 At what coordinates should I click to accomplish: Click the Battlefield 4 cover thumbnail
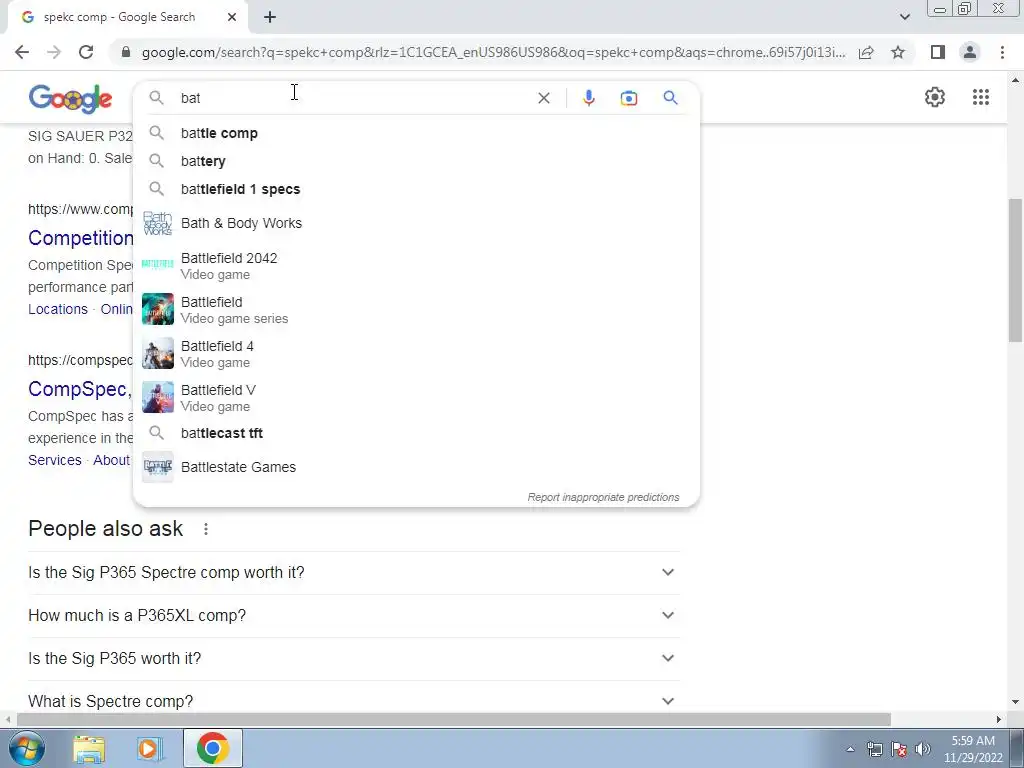click(x=157, y=353)
